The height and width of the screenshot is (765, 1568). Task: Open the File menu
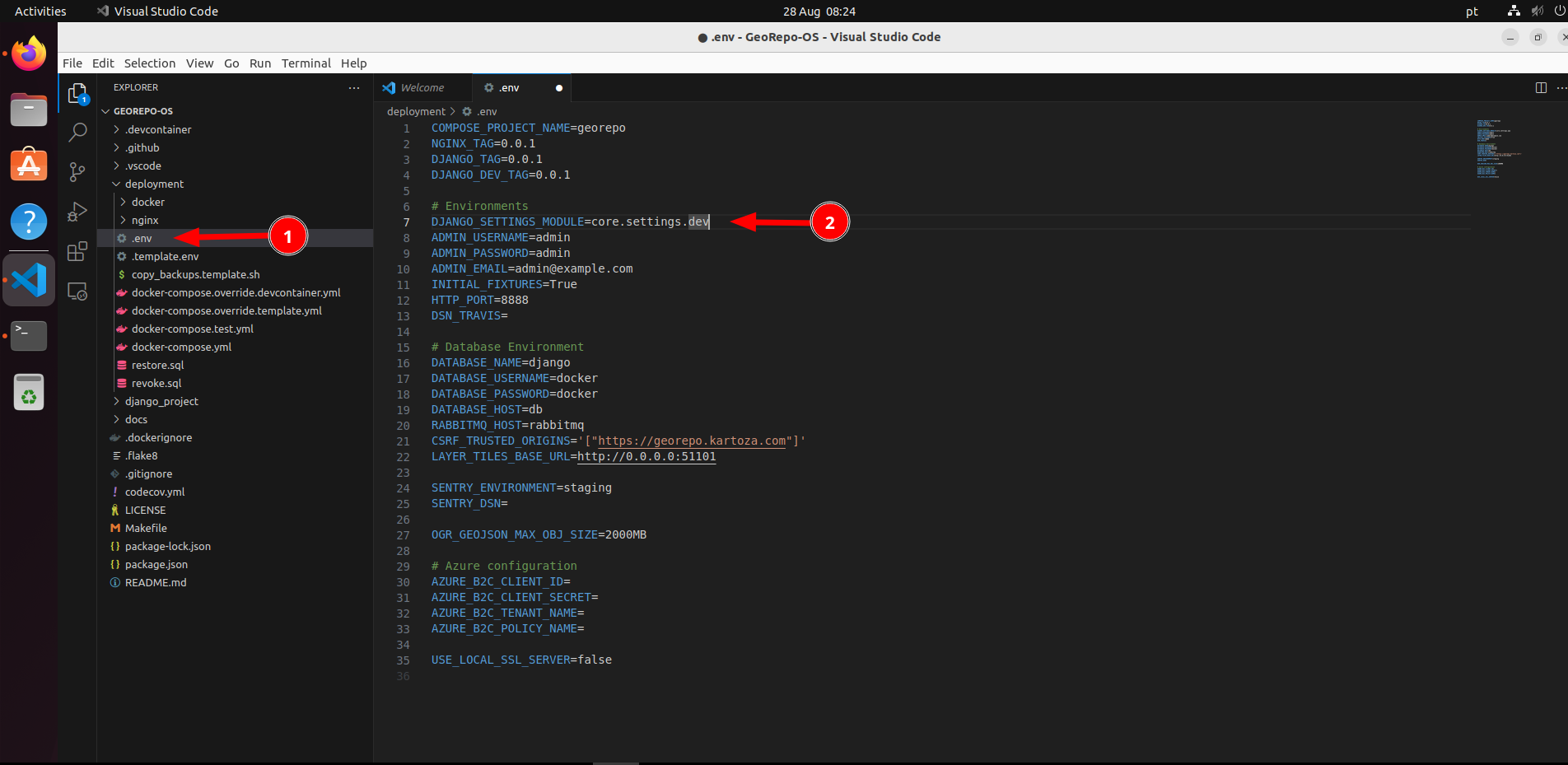pyautogui.click(x=72, y=63)
